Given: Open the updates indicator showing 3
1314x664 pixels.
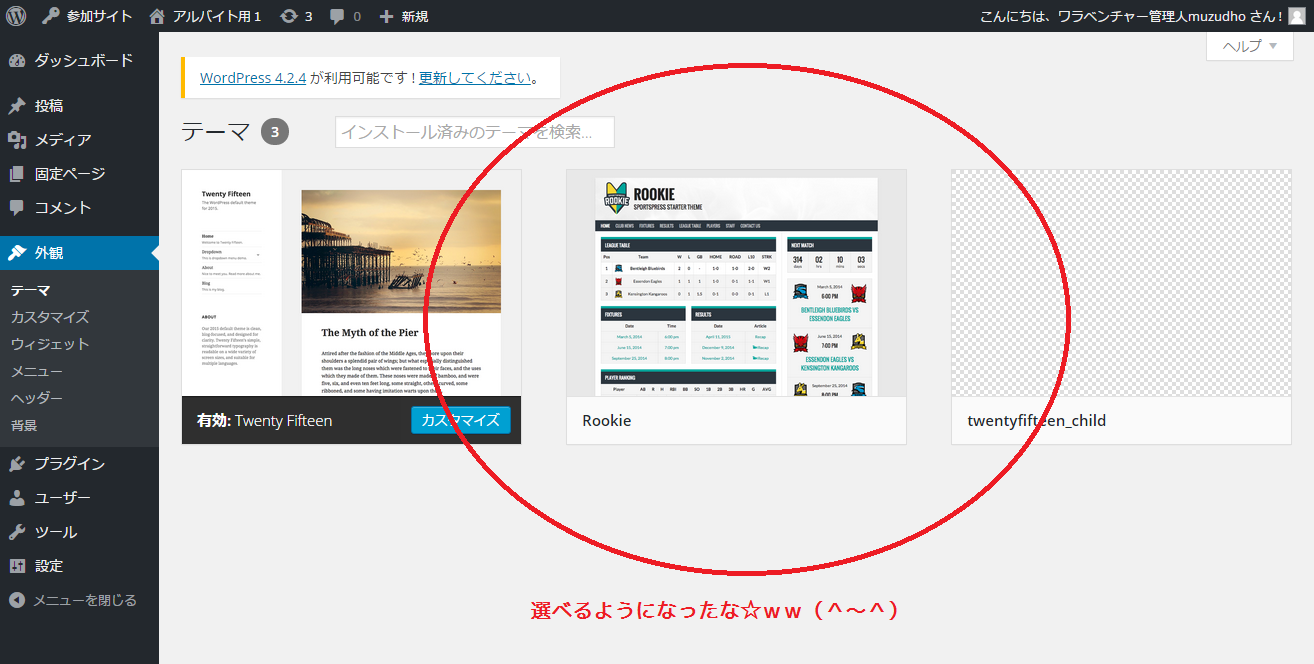Looking at the screenshot, I should click(296, 16).
